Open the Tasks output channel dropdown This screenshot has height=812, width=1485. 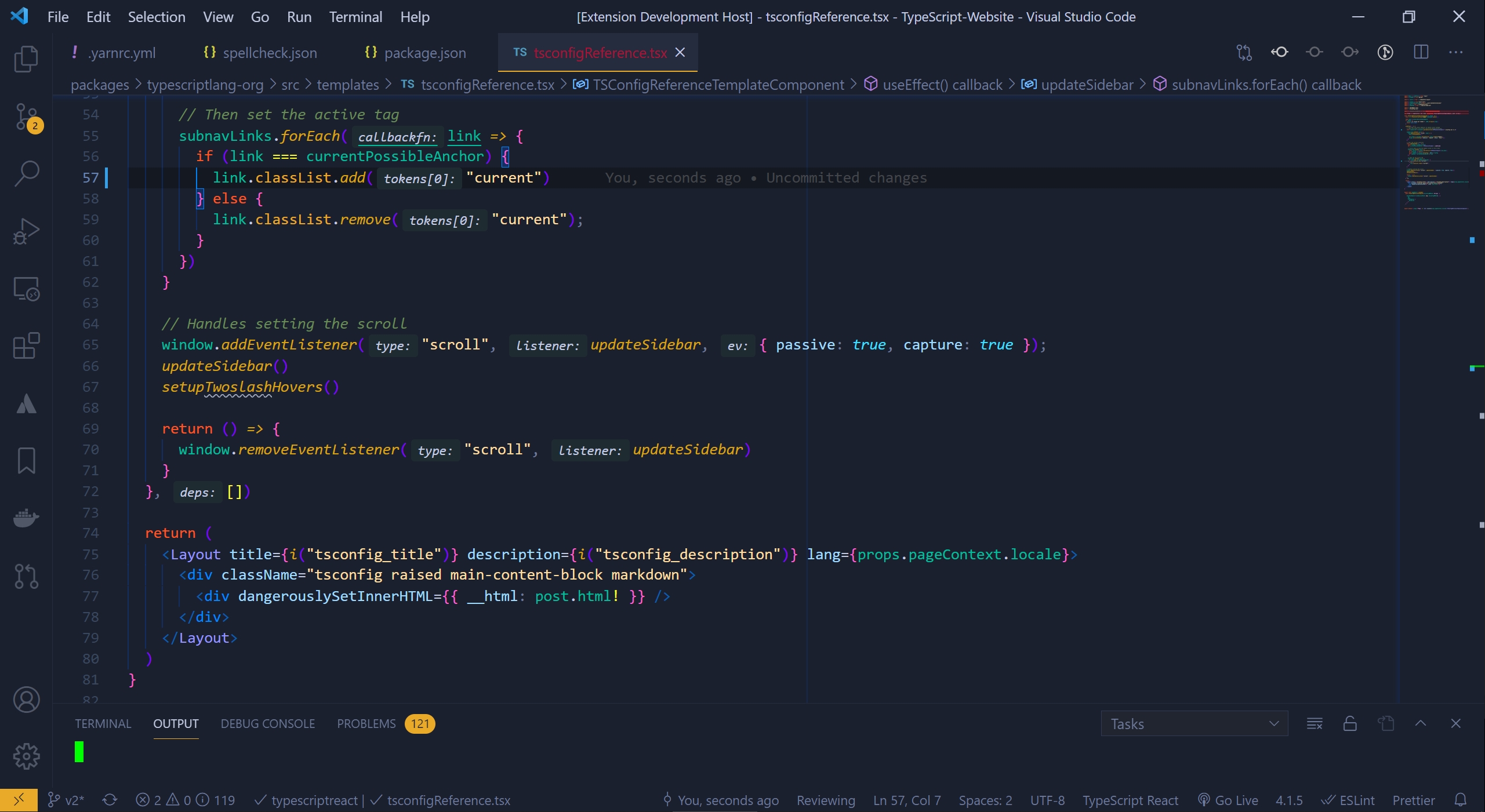pos(1194,723)
